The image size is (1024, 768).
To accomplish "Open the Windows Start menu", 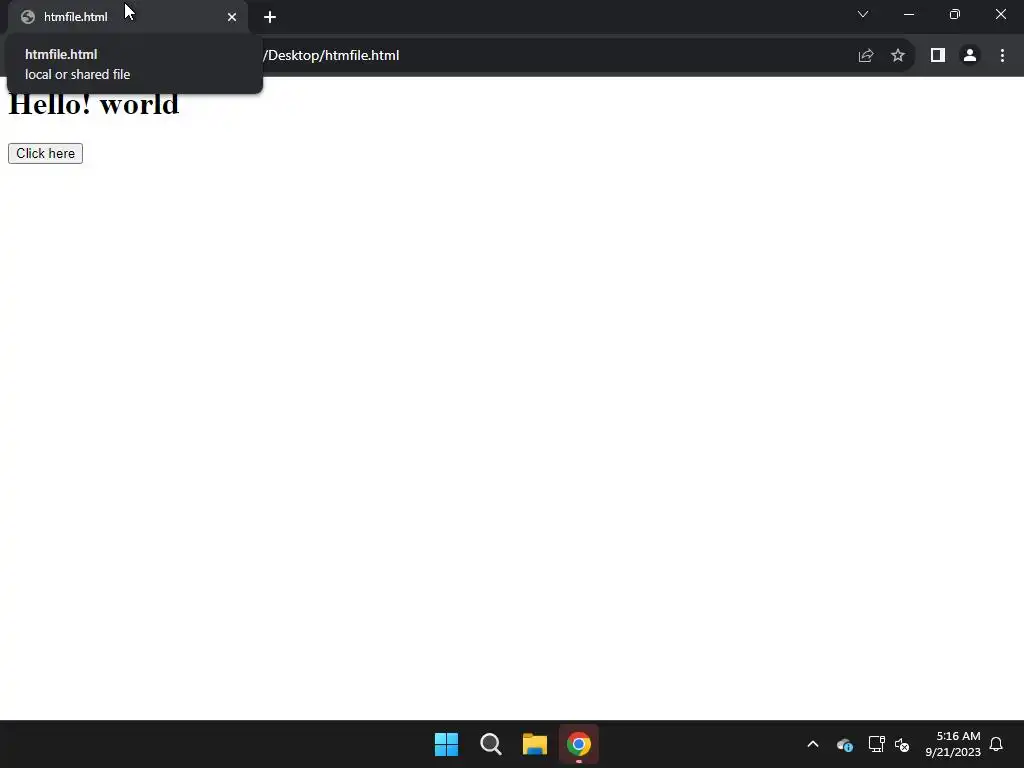I will point(447,744).
